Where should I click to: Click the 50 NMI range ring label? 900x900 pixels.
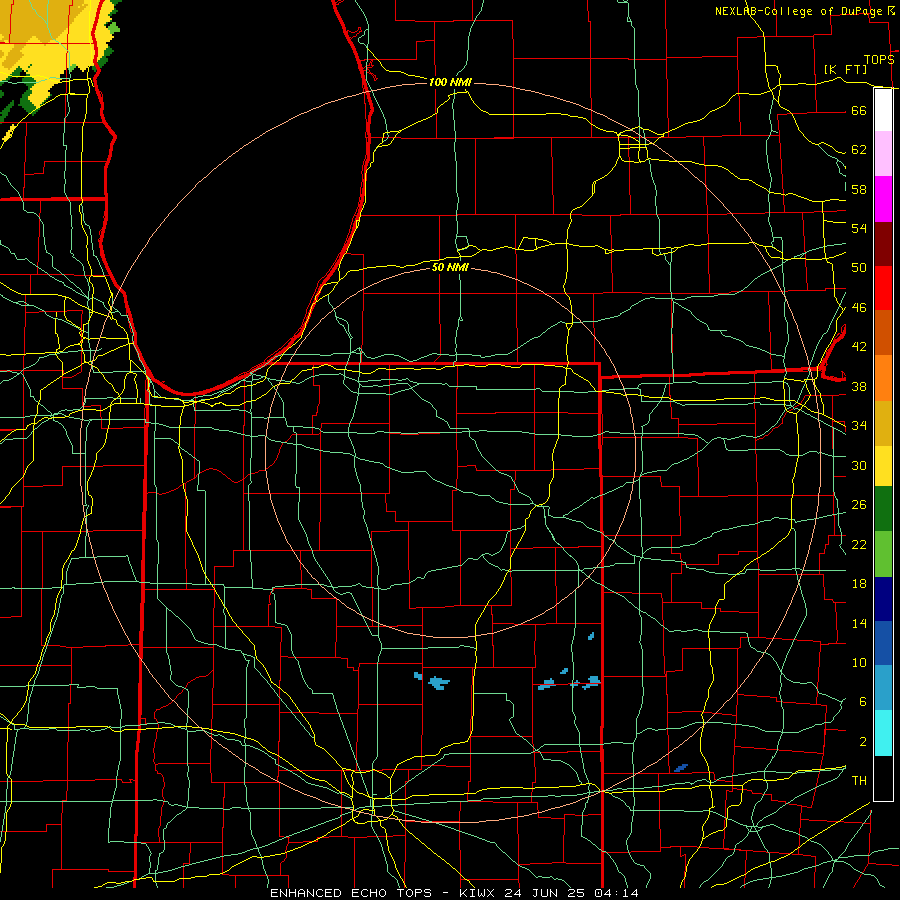pyautogui.click(x=450, y=267)
